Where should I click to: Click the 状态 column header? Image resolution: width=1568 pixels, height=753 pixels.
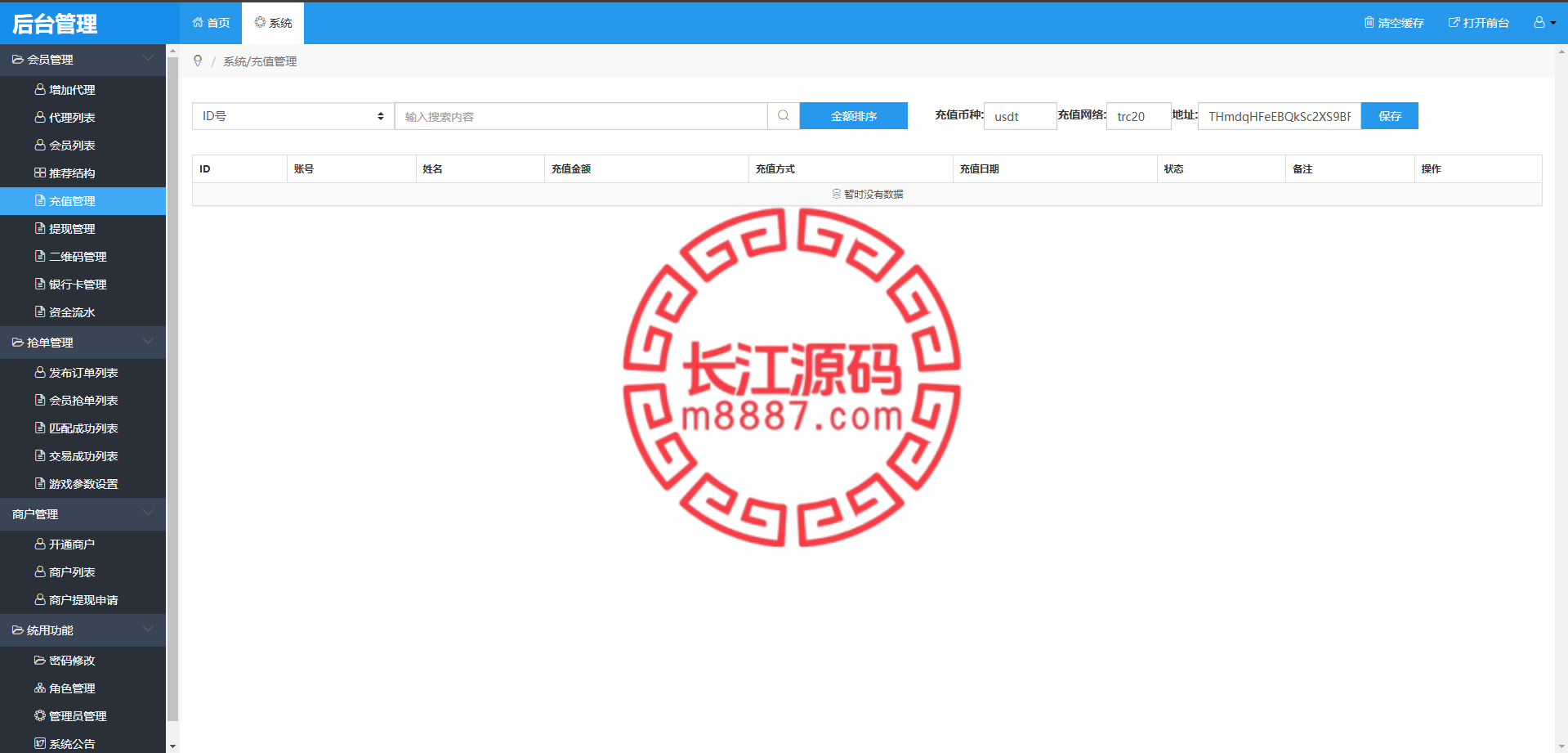1222,168
